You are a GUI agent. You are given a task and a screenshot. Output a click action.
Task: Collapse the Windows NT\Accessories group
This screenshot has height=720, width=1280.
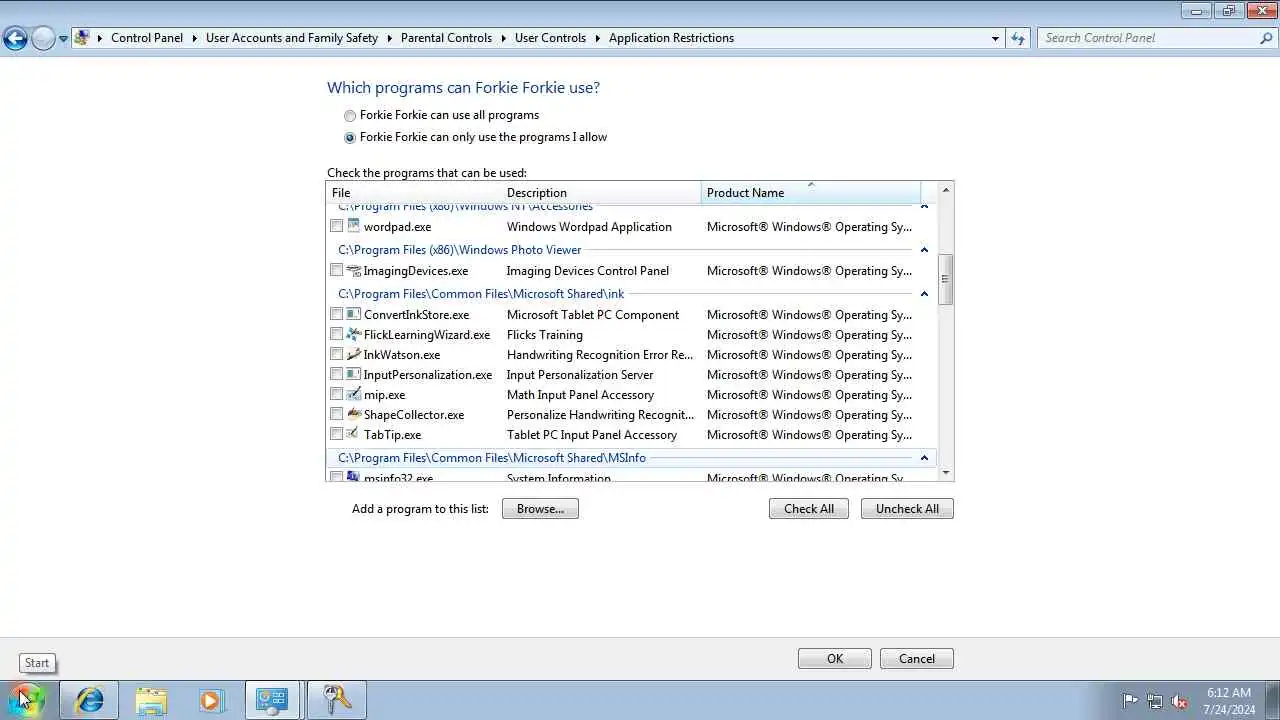924,207
